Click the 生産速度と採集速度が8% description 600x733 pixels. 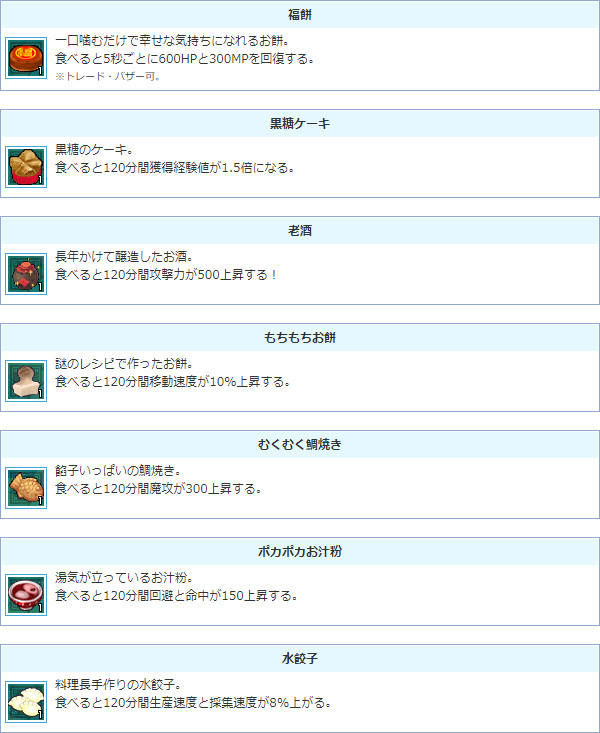coord(194,703)
